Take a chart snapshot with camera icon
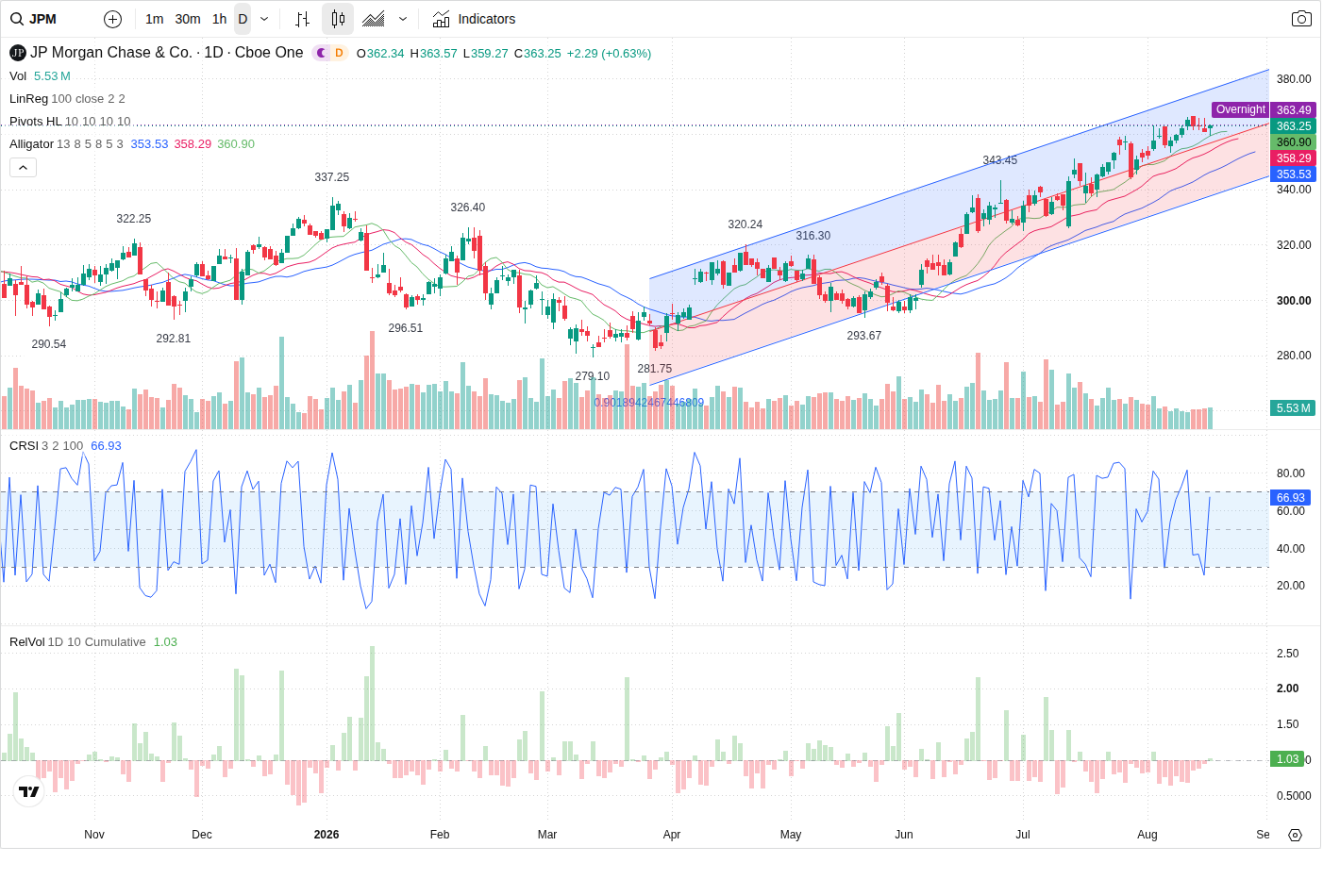Image resolution: width=1340 pixels, height=896 pixels. [x=1301, y=19]
